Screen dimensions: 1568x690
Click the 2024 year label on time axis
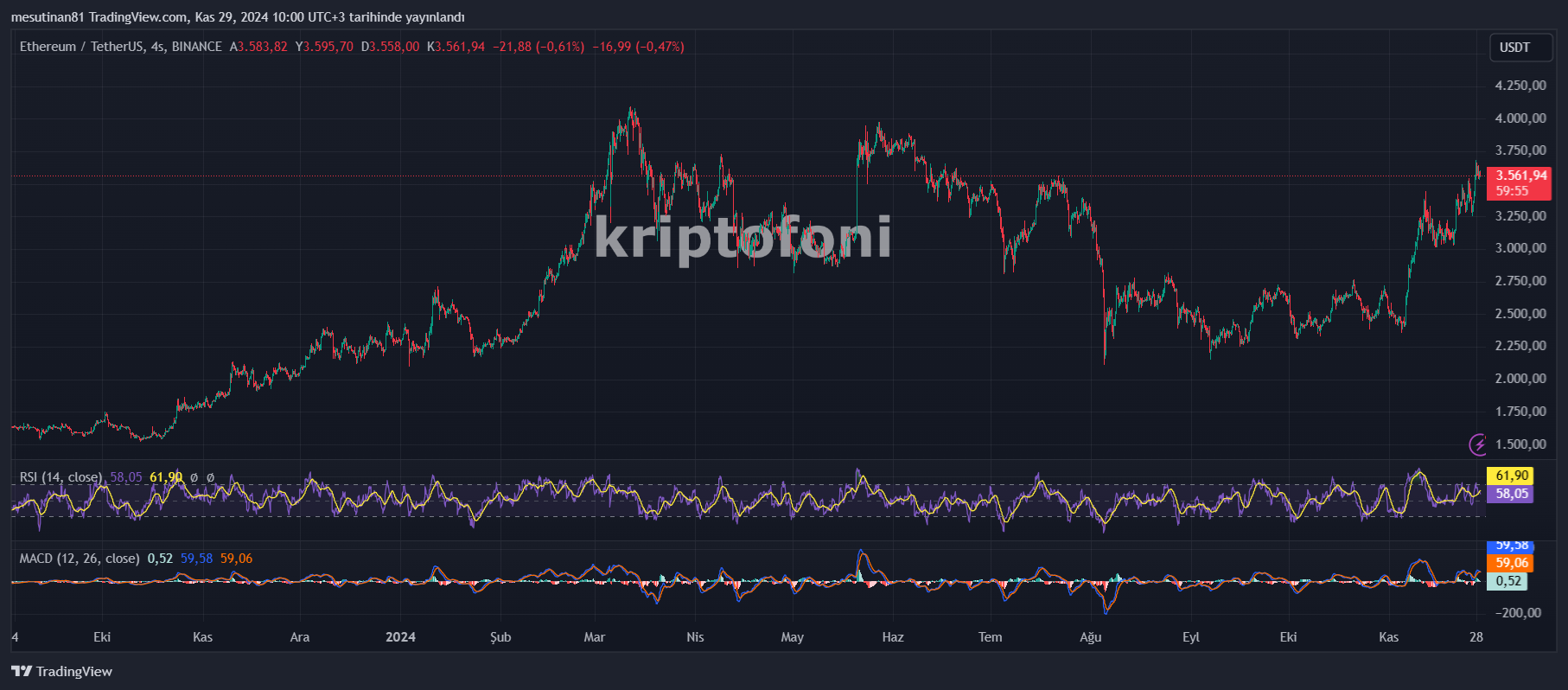click(x=400, y=637)
